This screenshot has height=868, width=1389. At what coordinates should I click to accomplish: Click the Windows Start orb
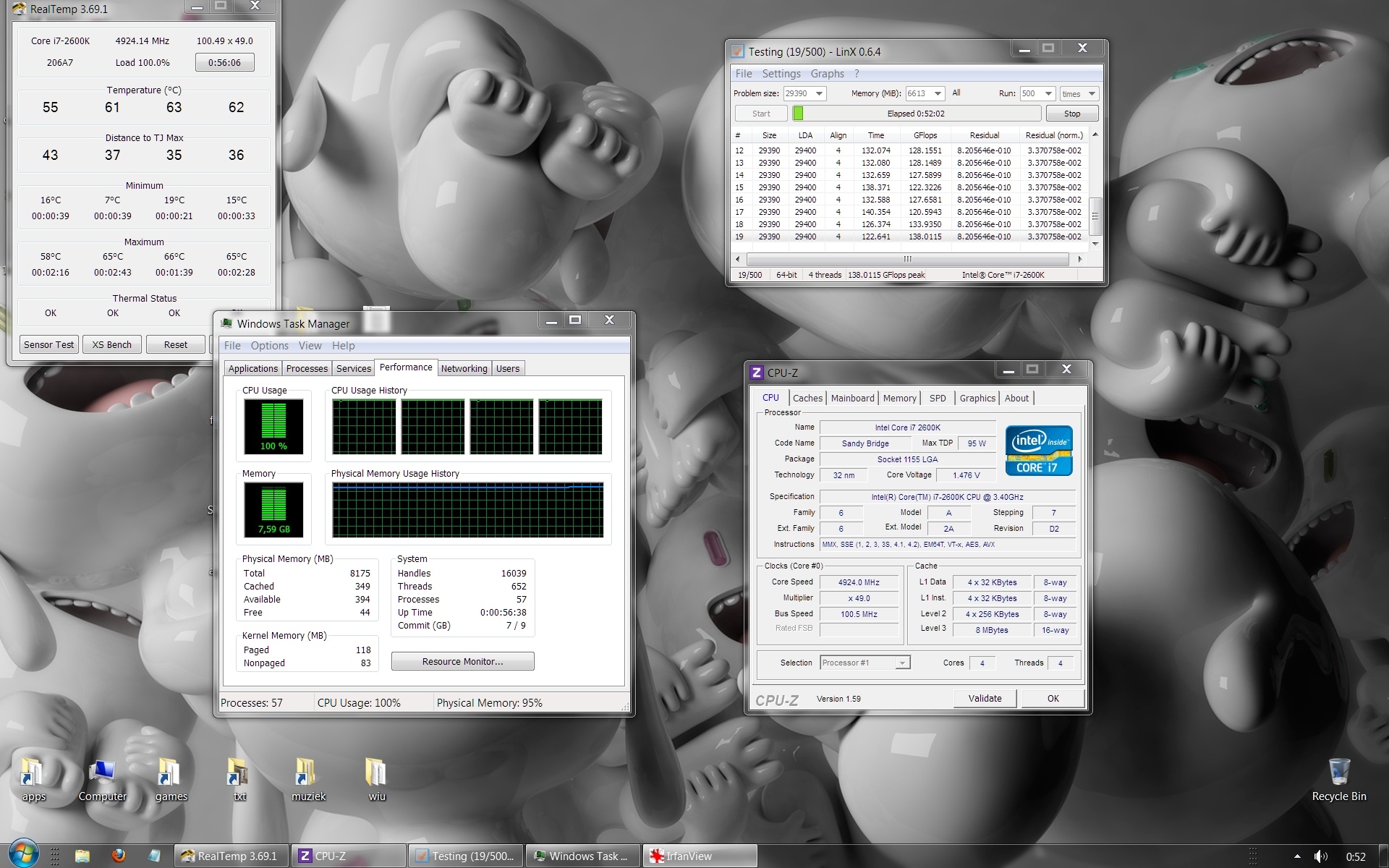[23, 855]
